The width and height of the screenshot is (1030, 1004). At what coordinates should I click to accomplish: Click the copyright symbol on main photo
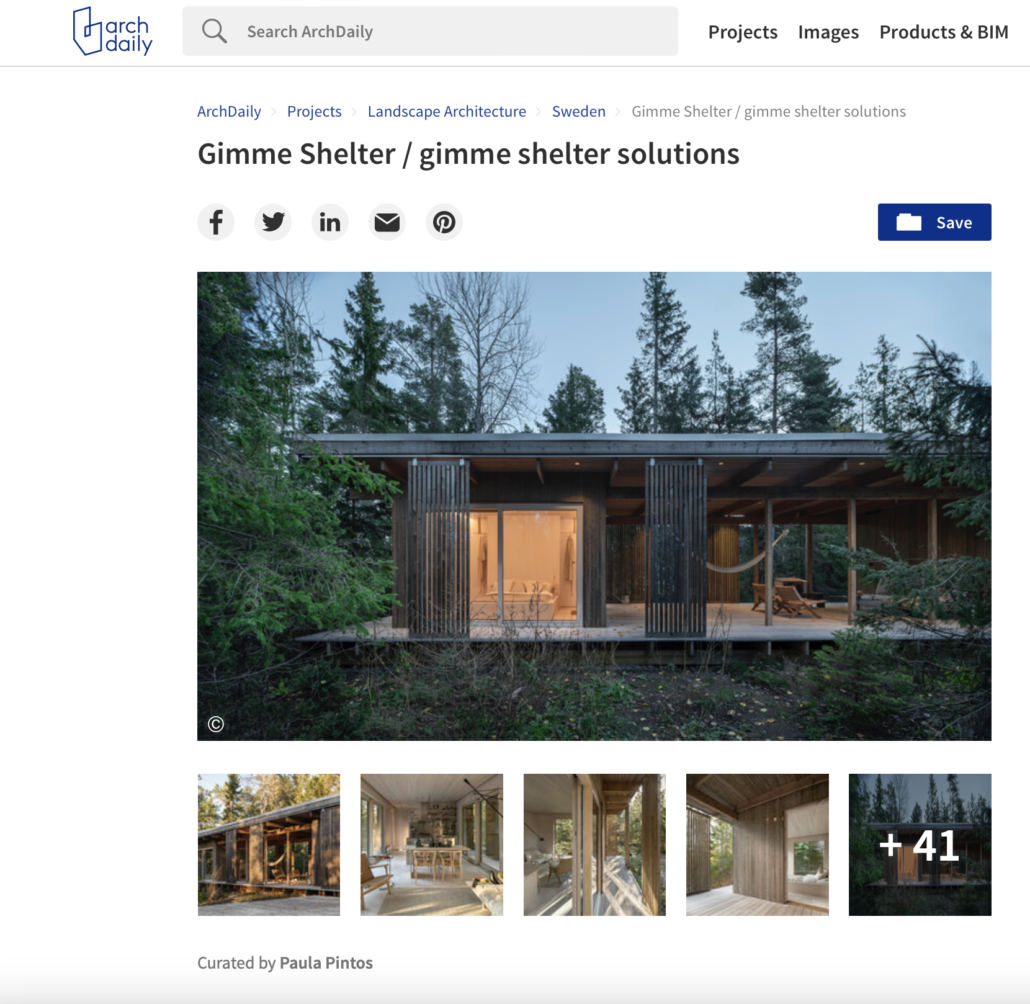(x=216, y=724)
